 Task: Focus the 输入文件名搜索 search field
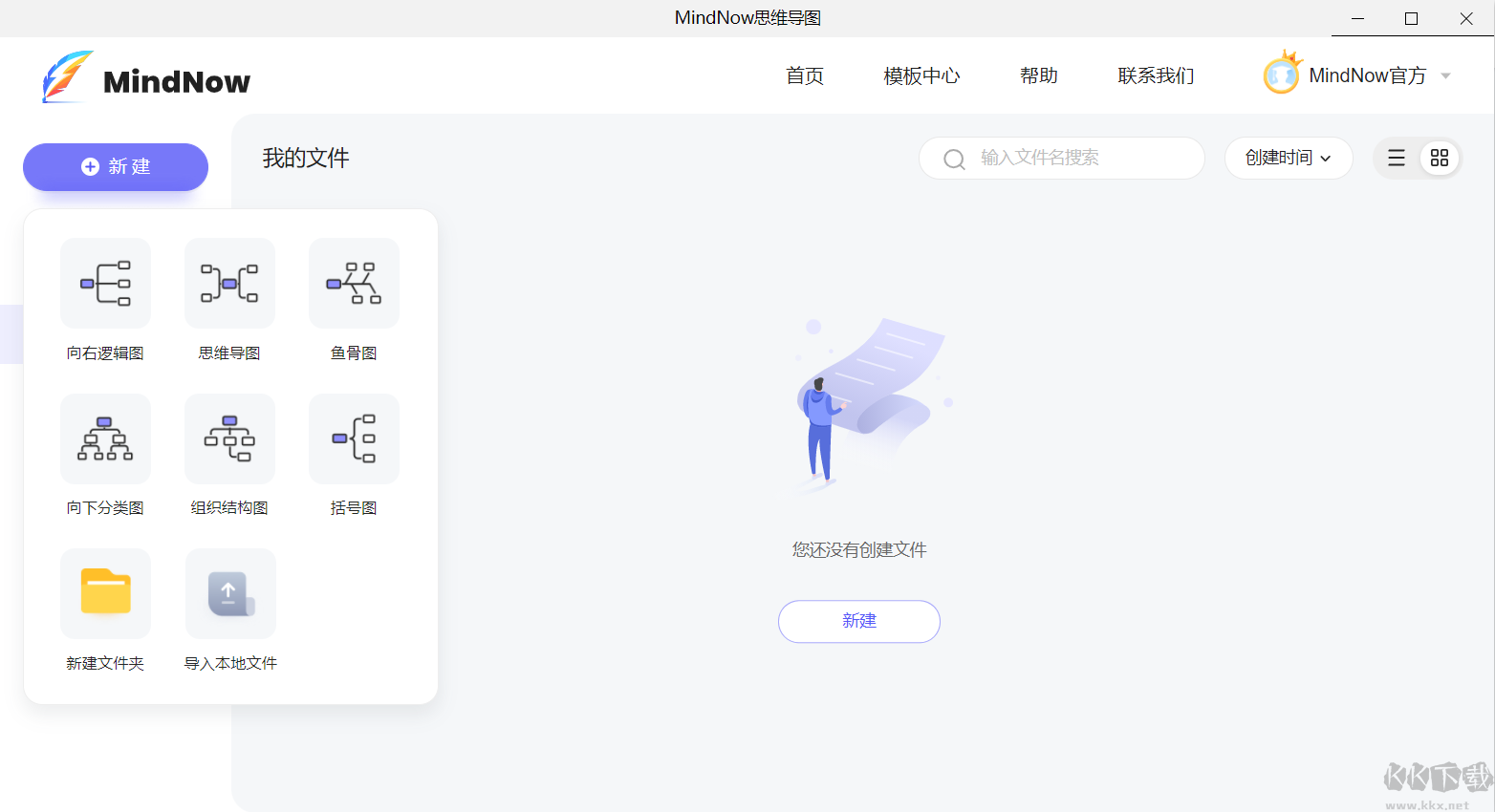tap(1062, 158)
